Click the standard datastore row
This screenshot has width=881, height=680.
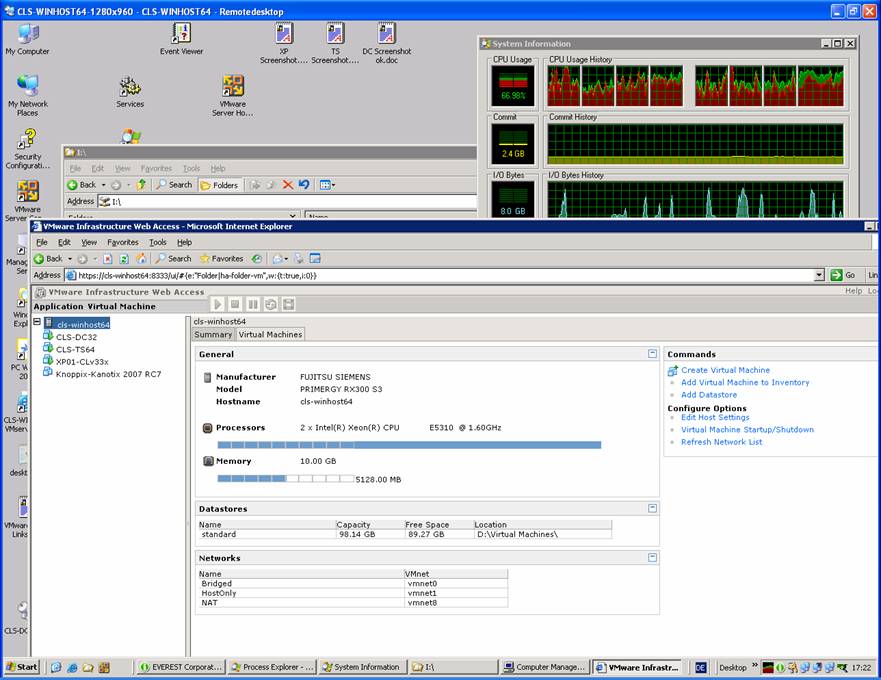[x=405, y=534]
